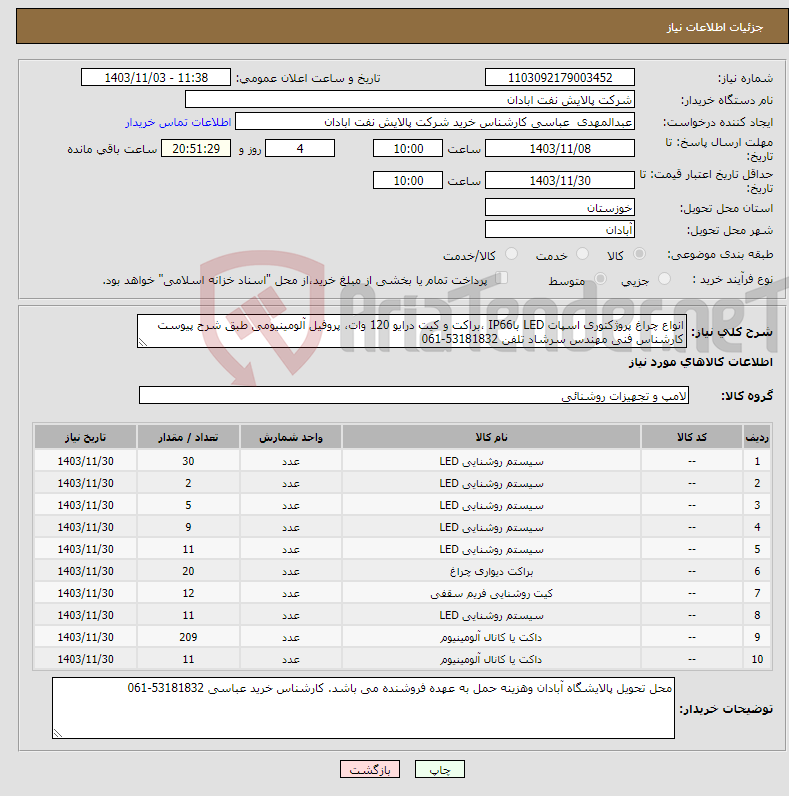Toggle the اسناد خزانه اسلامی payment checkbox
The image size is (789, 796).
tap(502, 278)
